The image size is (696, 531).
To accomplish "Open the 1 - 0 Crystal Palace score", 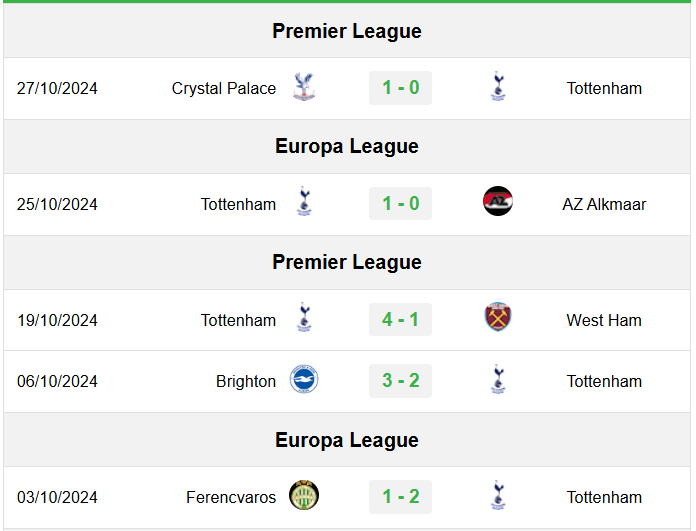I will 400,88.
